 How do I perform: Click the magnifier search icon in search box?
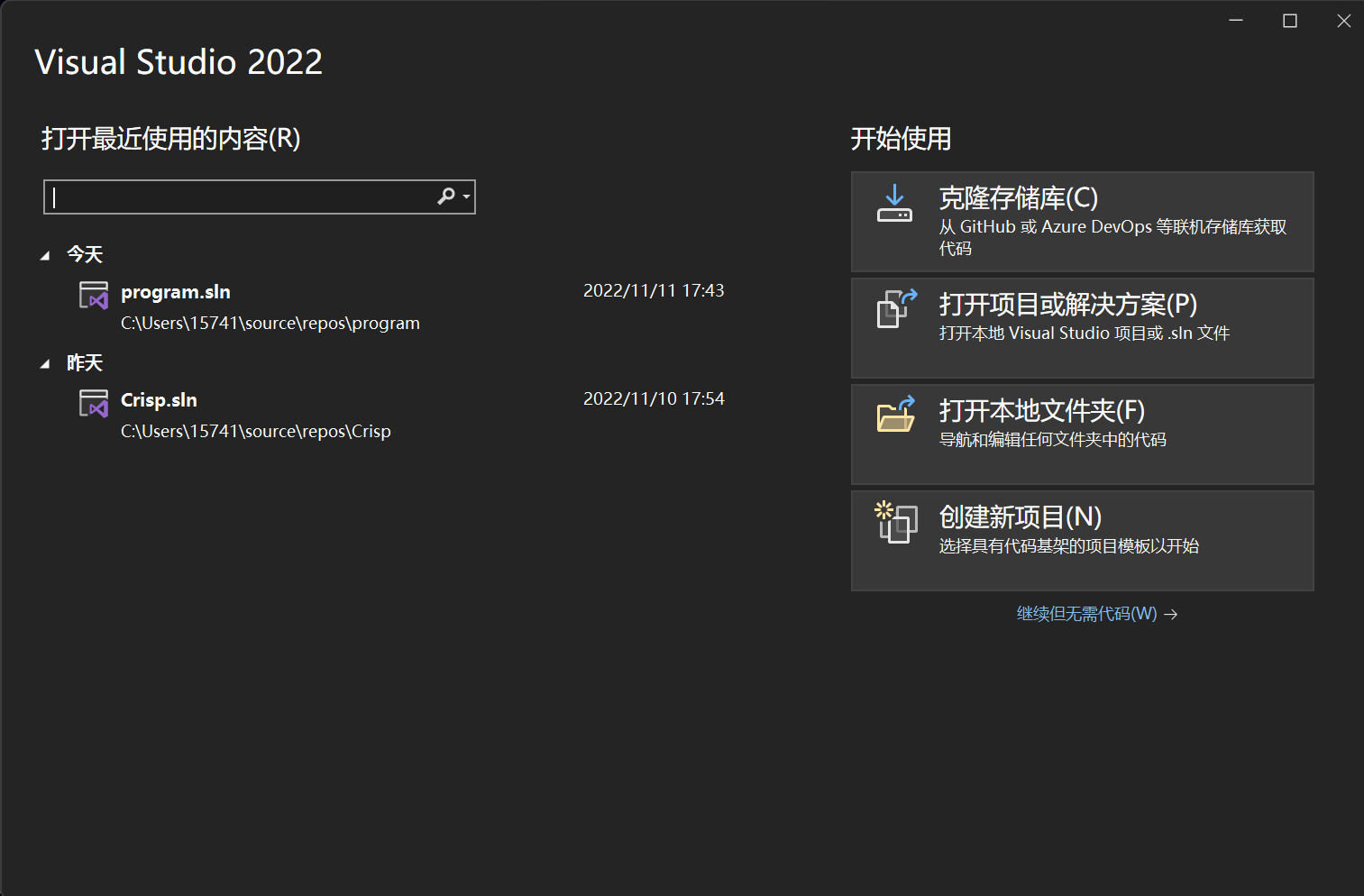coord(446,197)
